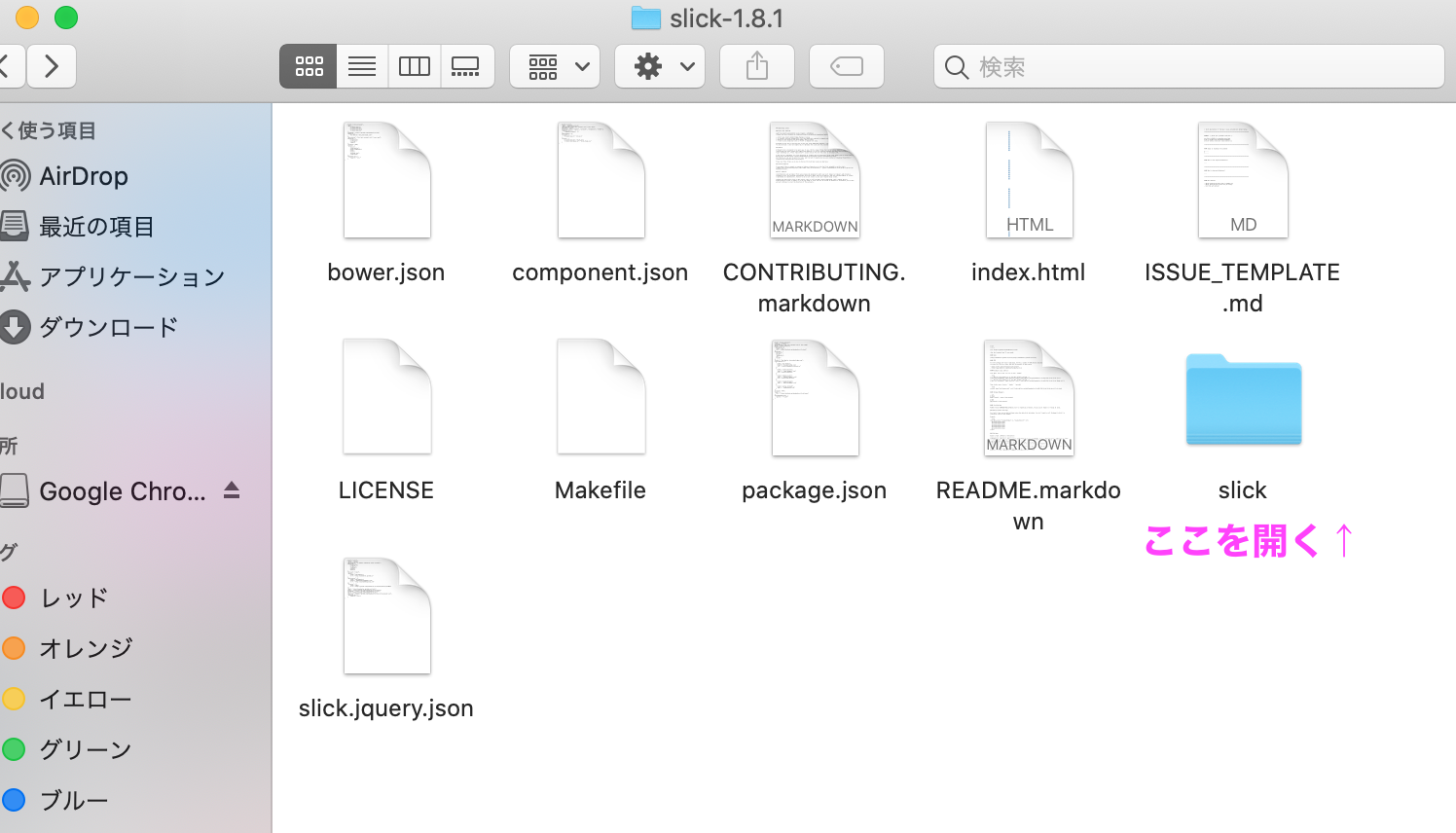Click the package.json file name

click(x=815, y=490)
